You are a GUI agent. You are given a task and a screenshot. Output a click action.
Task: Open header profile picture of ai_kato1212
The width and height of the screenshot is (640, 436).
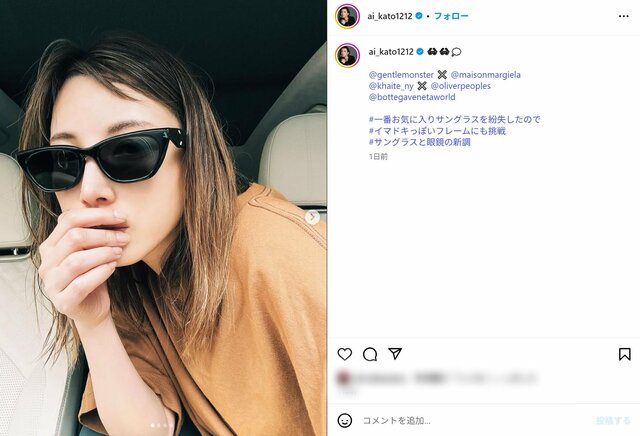(347, 16)
